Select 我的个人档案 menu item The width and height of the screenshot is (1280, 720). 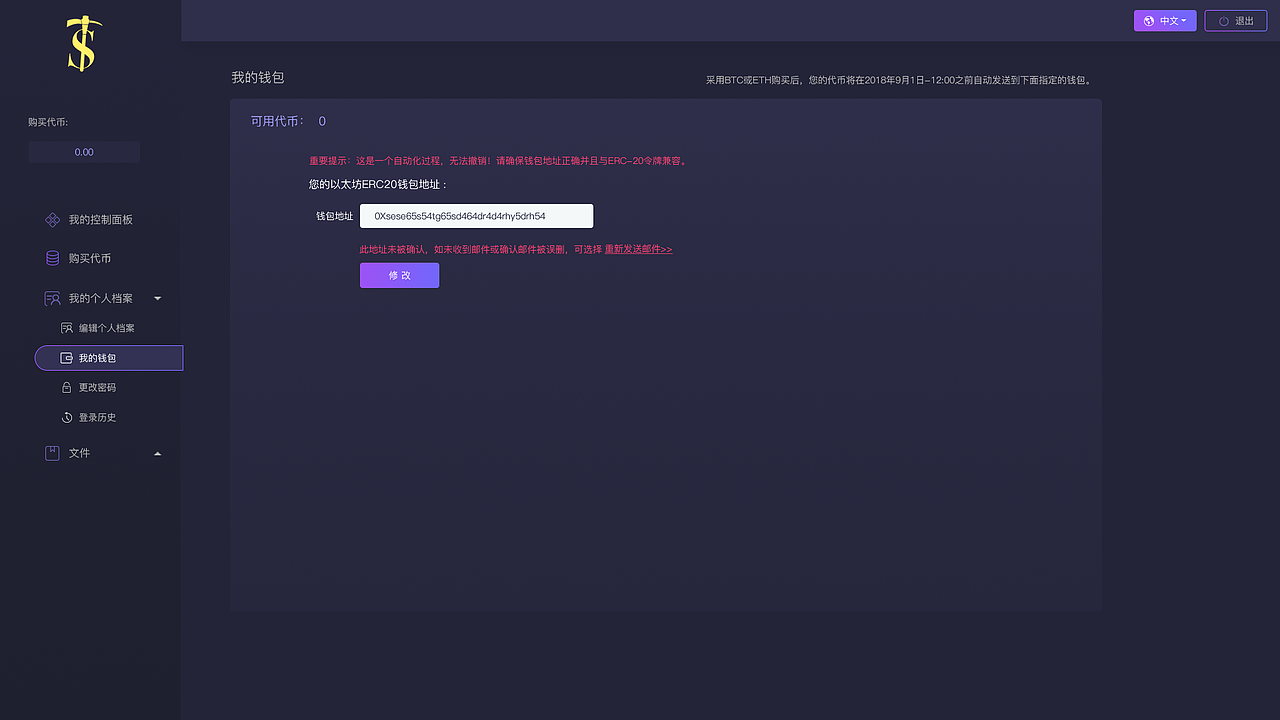tap(100, 298)
